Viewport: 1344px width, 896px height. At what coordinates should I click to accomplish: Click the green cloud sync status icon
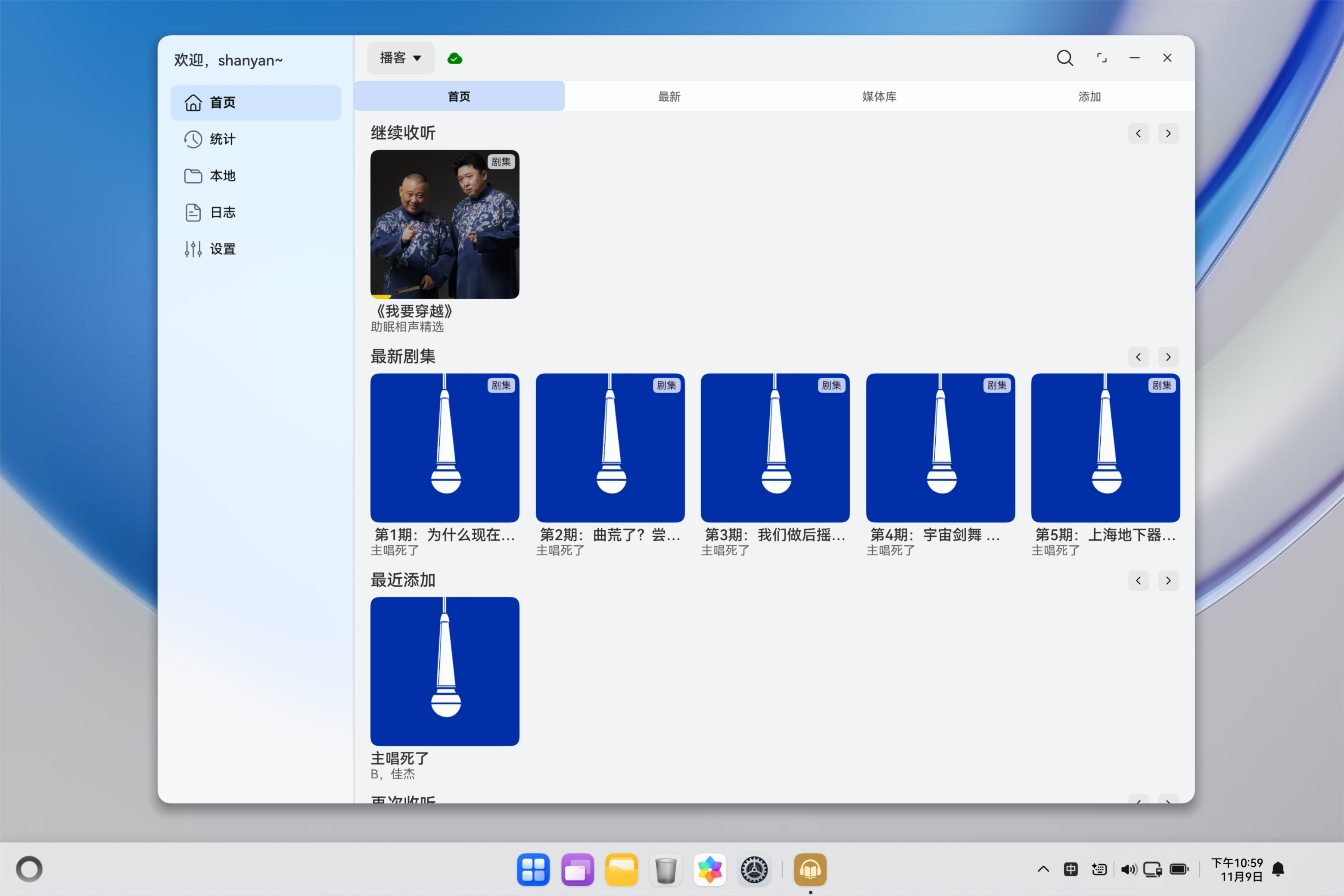455,58
